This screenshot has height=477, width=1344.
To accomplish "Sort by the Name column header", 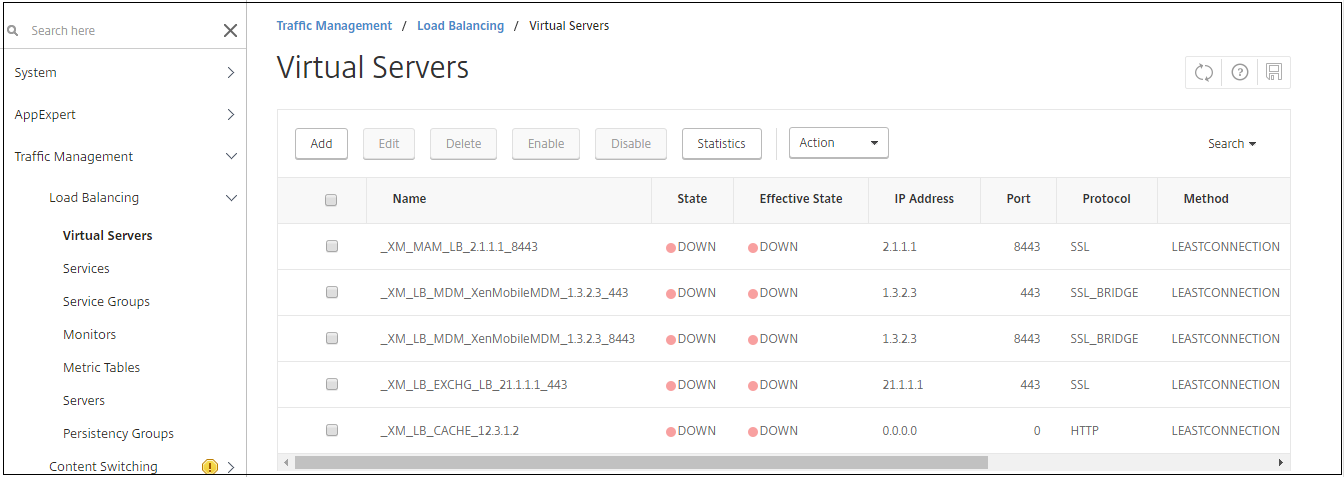I will pos(409,199).
